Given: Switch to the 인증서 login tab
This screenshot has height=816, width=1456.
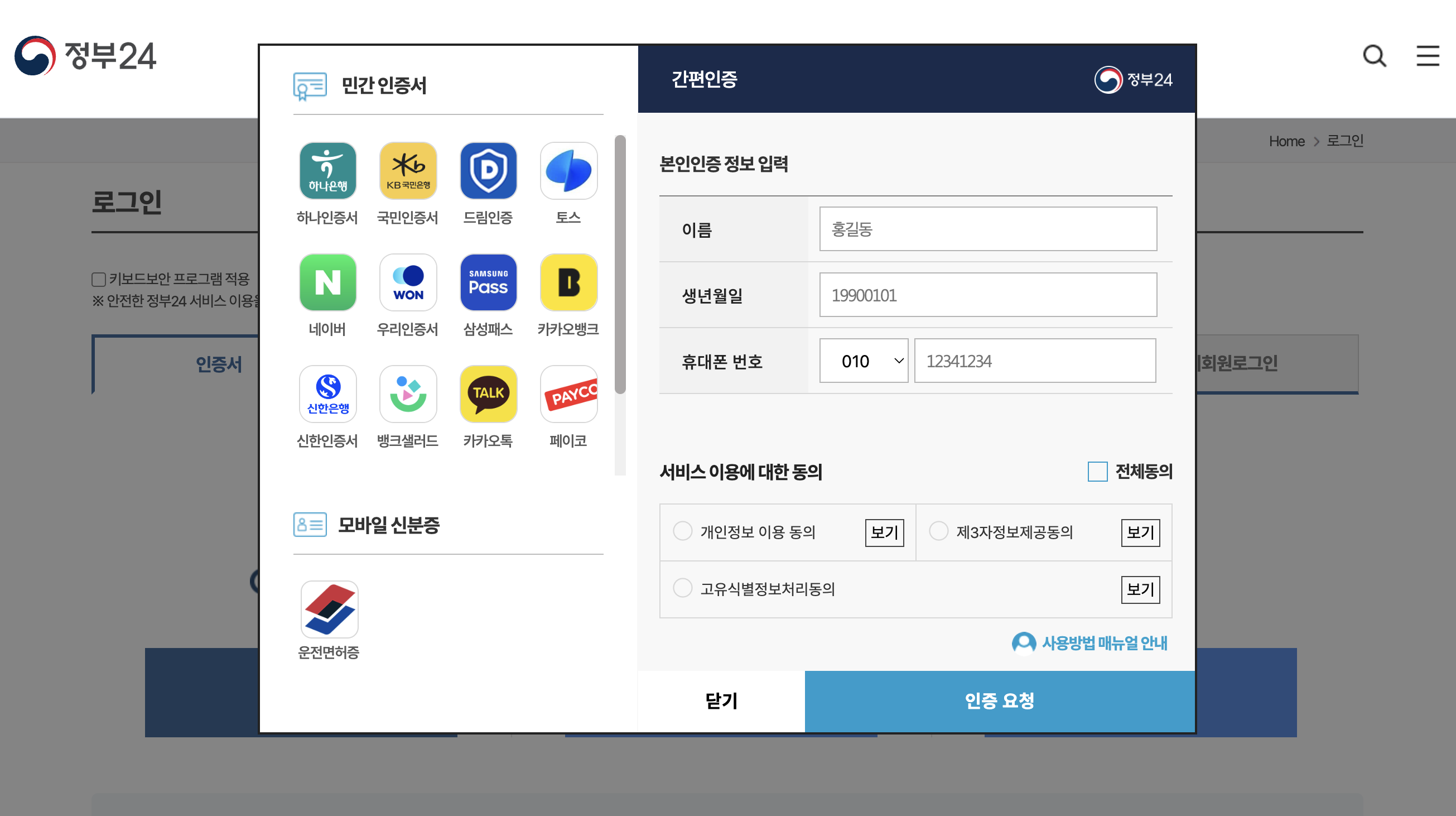Looking at the screenshot, I should pos(219,363).
